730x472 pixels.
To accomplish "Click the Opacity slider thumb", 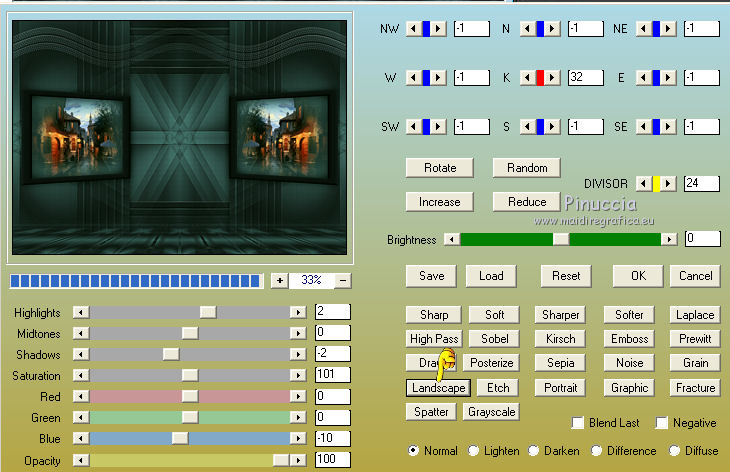I will [x=281, y=460].
